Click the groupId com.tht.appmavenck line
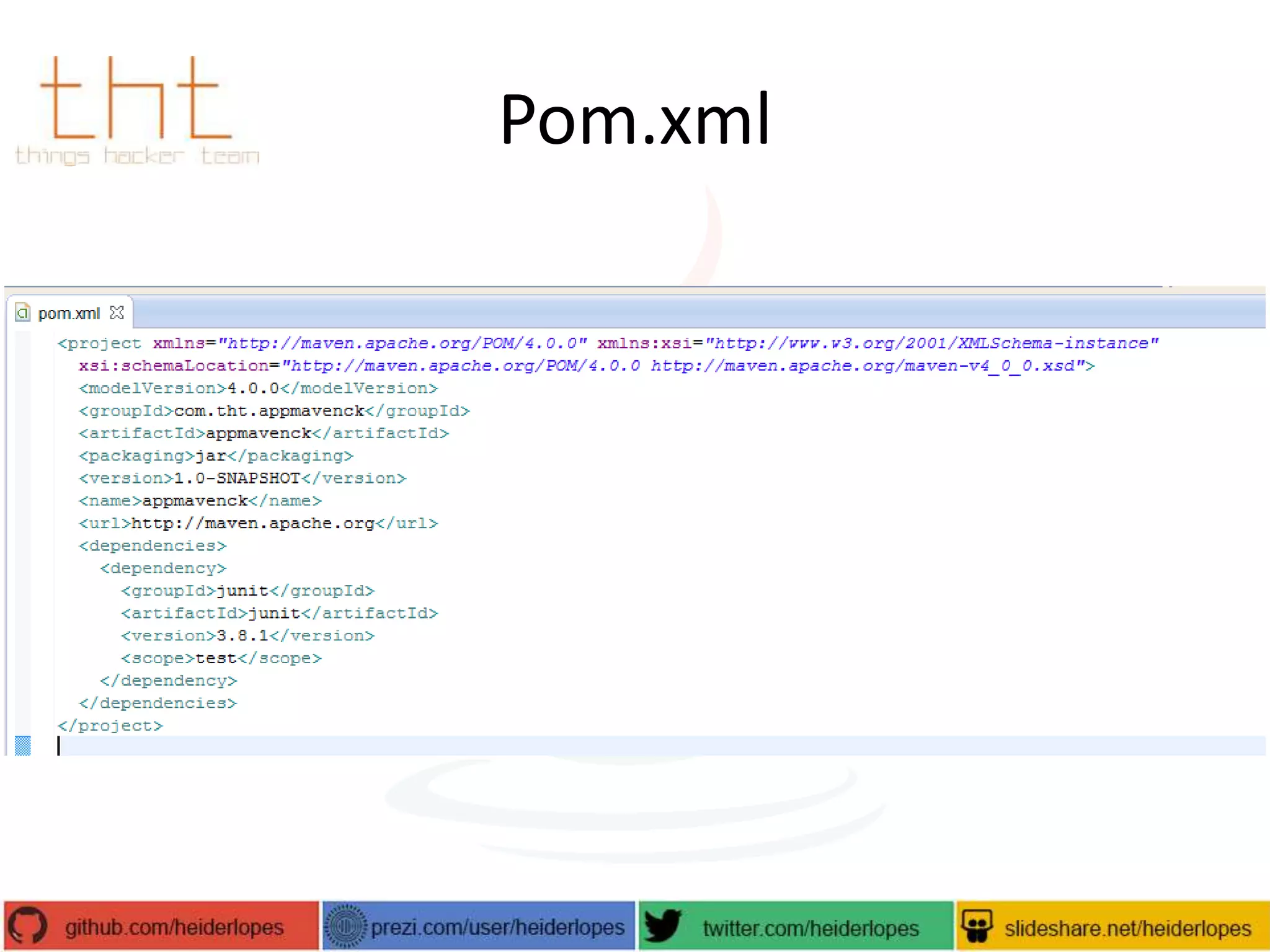The width and height of the screenshot is (1270, 952). (274, 411)
